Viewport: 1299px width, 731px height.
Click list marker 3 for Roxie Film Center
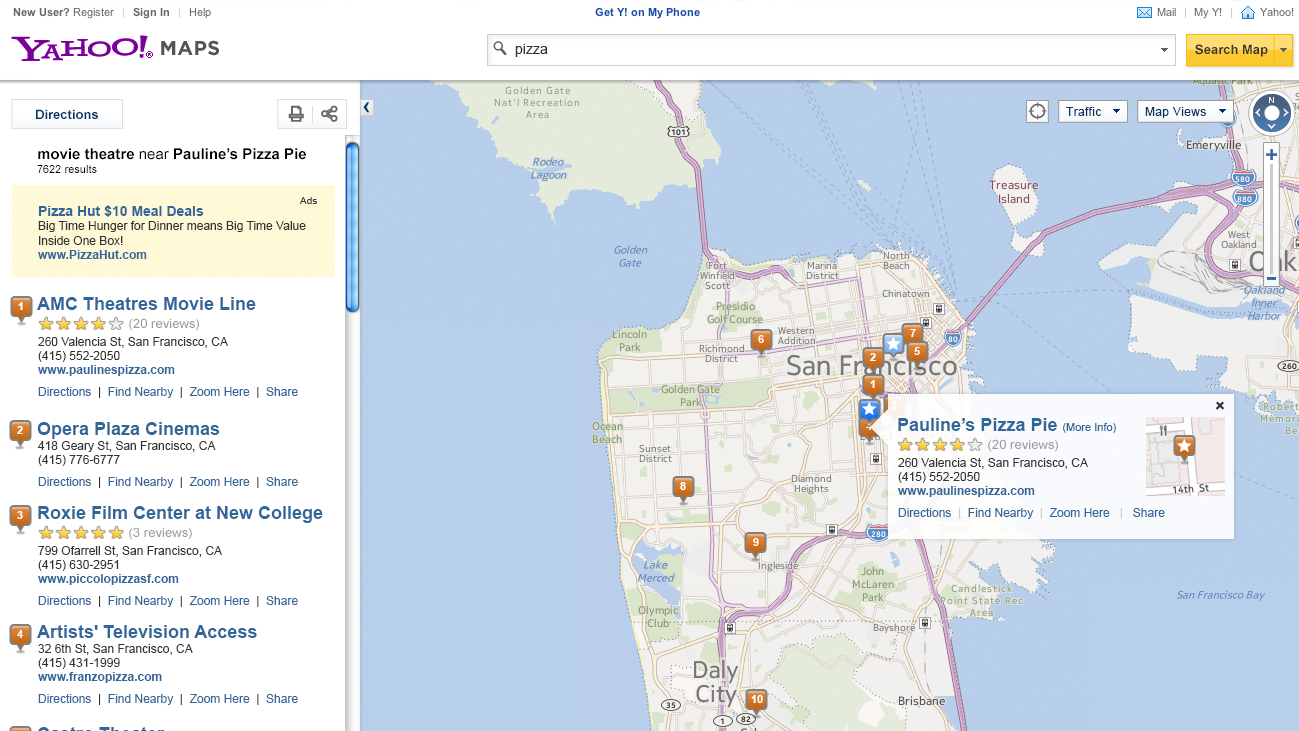[21, 518]
